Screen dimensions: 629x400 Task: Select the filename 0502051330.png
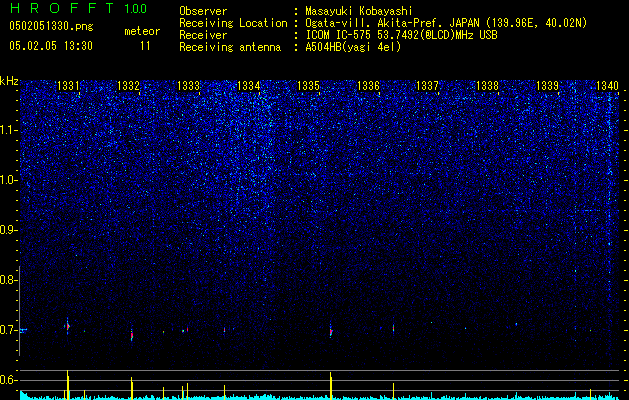click(x=51, y=27)
